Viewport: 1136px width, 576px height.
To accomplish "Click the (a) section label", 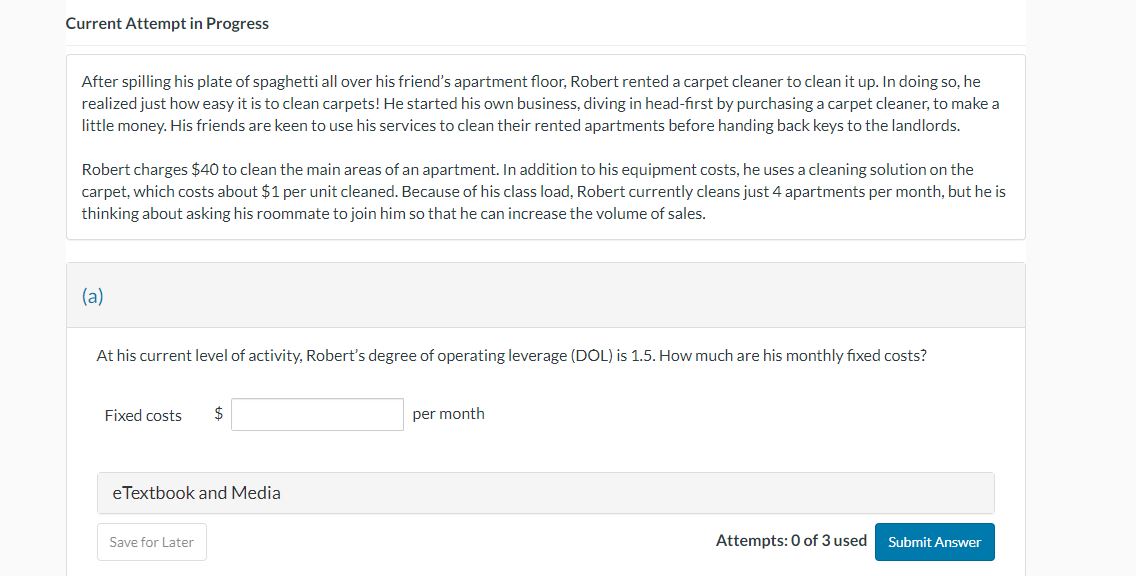I will pyautogui.click(x=93, y=295).
